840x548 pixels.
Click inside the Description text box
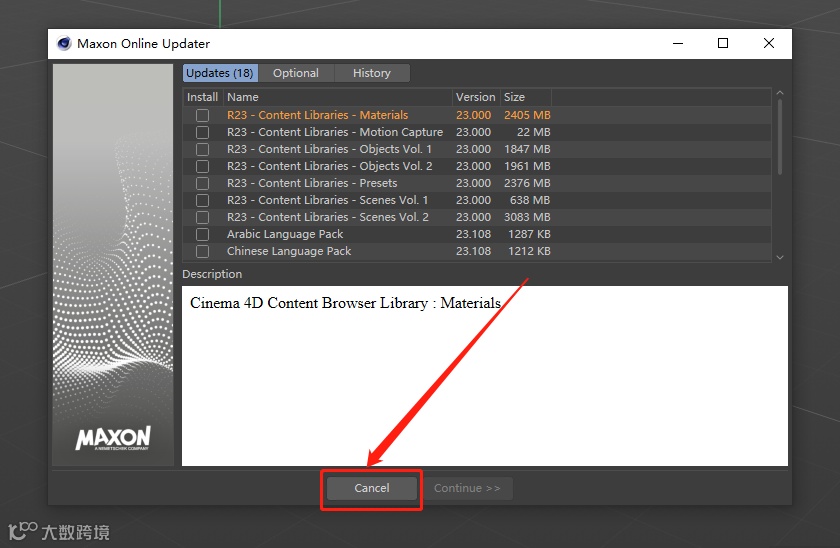coord(485,376)
